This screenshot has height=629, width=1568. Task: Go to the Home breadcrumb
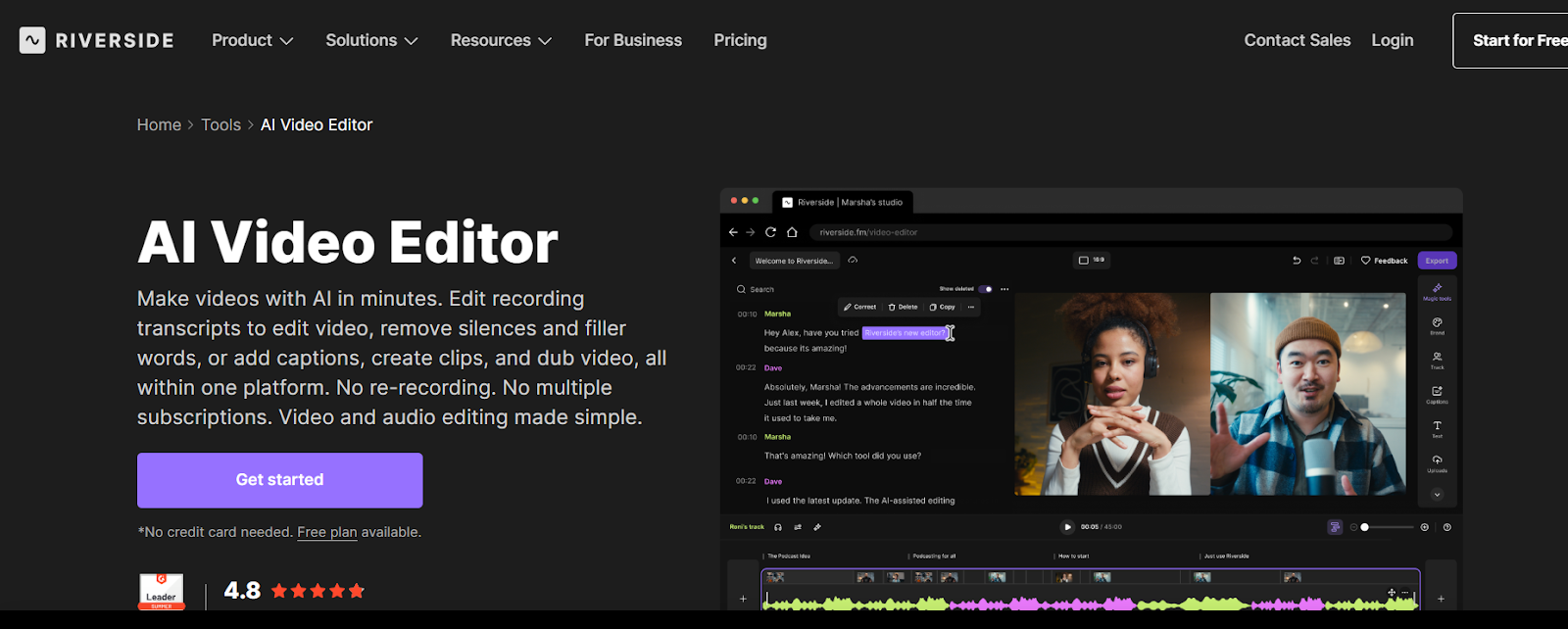click(159, 124)
